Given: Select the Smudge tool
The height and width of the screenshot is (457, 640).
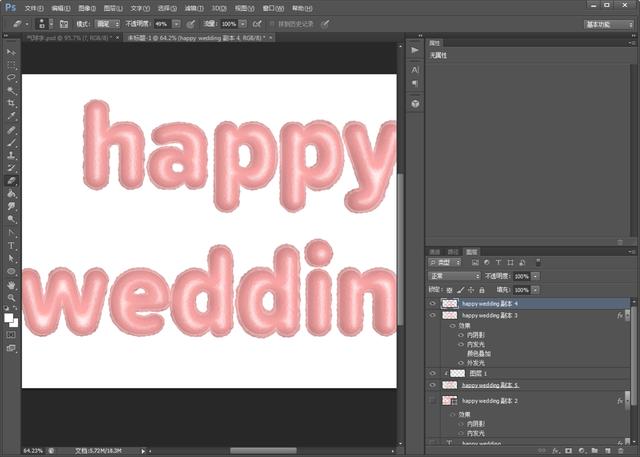Looking at the screenshot, I should [x=11, y=206].
